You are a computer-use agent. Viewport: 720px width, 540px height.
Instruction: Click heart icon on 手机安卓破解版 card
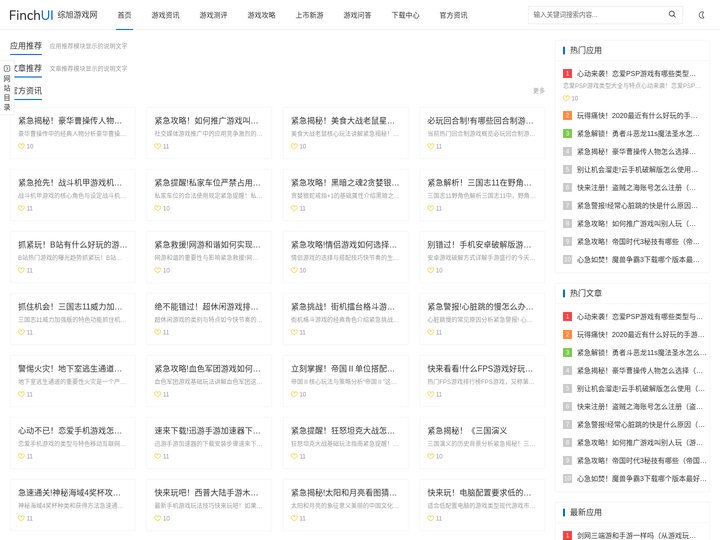[431, 270]
